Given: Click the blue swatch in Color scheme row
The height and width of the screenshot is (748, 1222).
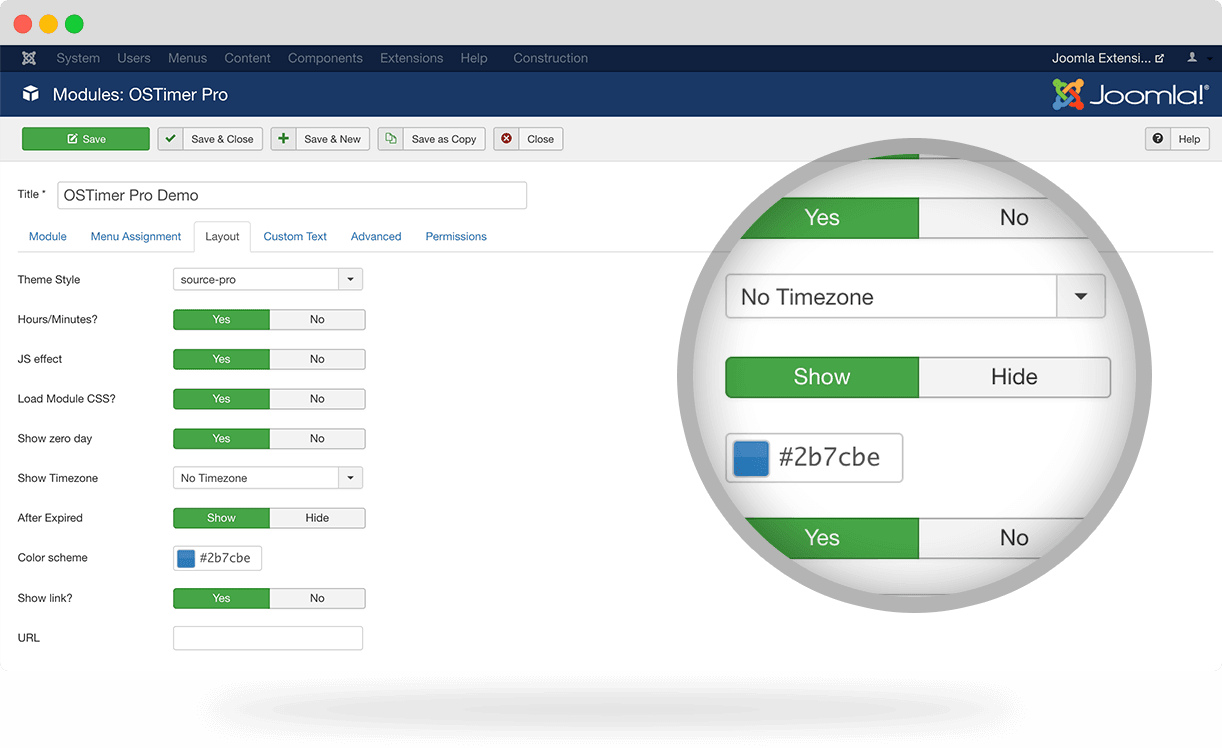Looking at the screenshot, I should (186, 558).
